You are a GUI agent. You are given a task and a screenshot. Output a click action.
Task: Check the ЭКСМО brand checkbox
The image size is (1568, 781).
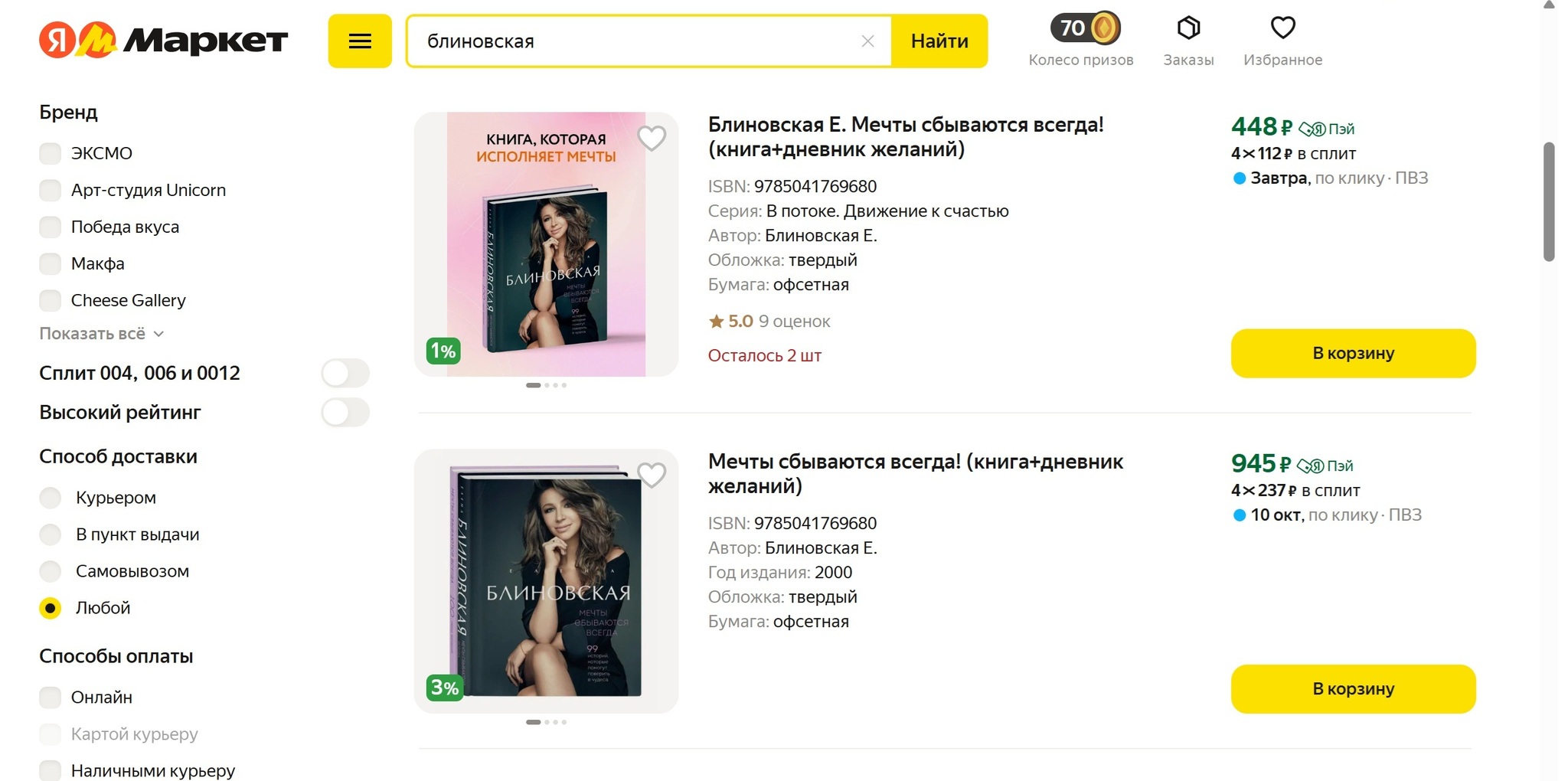coord(51,153)
